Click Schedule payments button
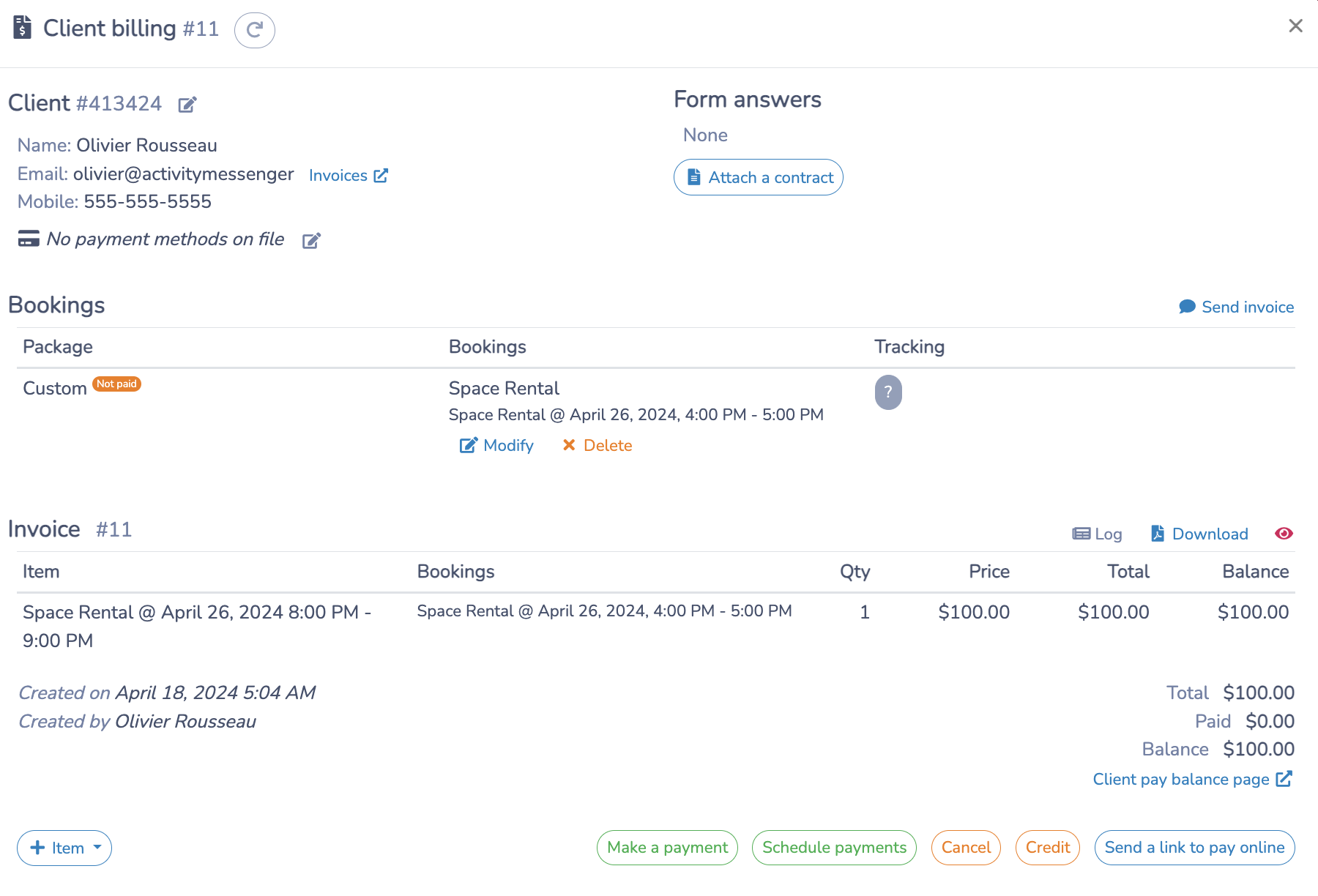This screenshot has width=1318, height=896. point(834,848)
